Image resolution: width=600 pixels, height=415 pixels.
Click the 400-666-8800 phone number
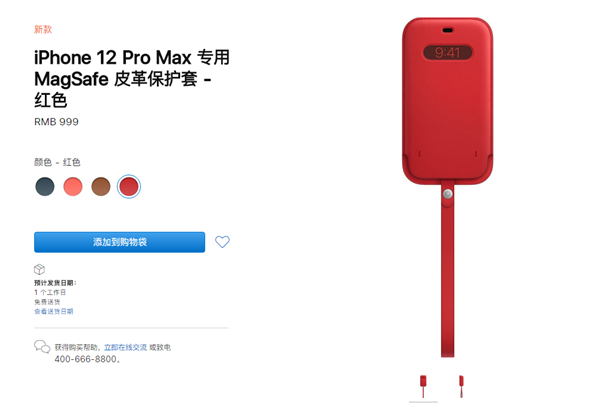pyautogui.click(x=85, y=359)
